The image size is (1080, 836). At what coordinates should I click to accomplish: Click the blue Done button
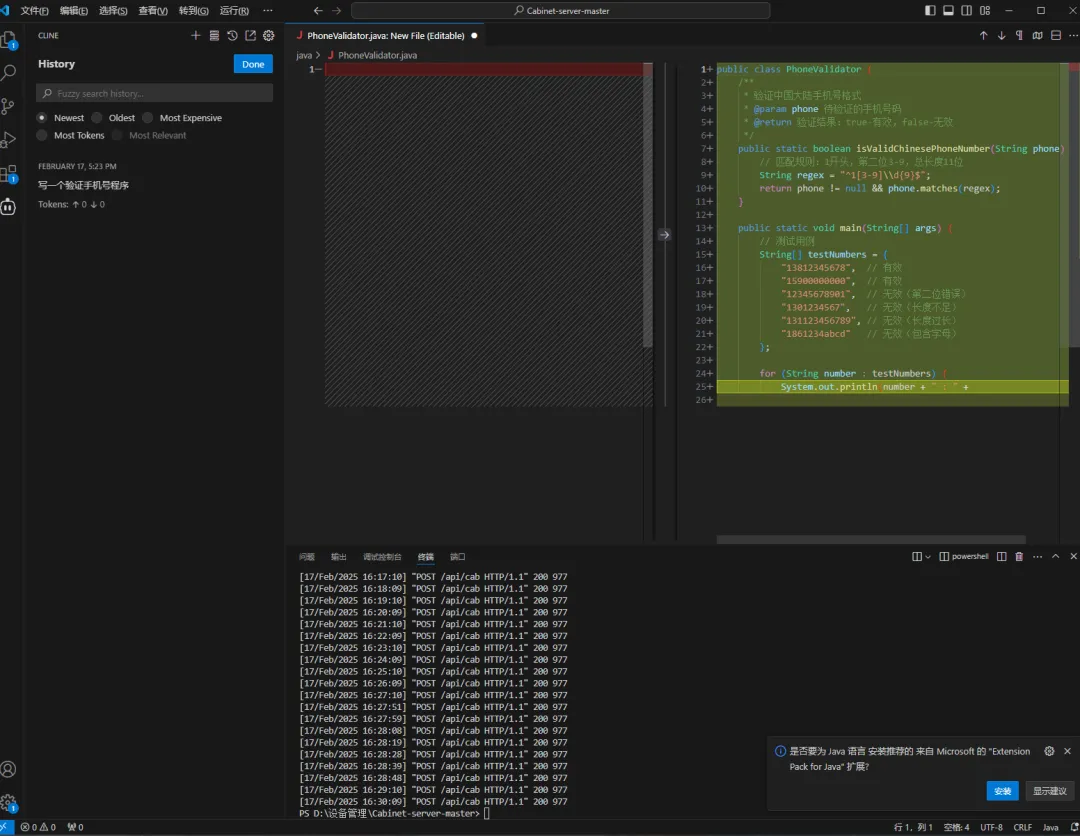tap(253, 64)
